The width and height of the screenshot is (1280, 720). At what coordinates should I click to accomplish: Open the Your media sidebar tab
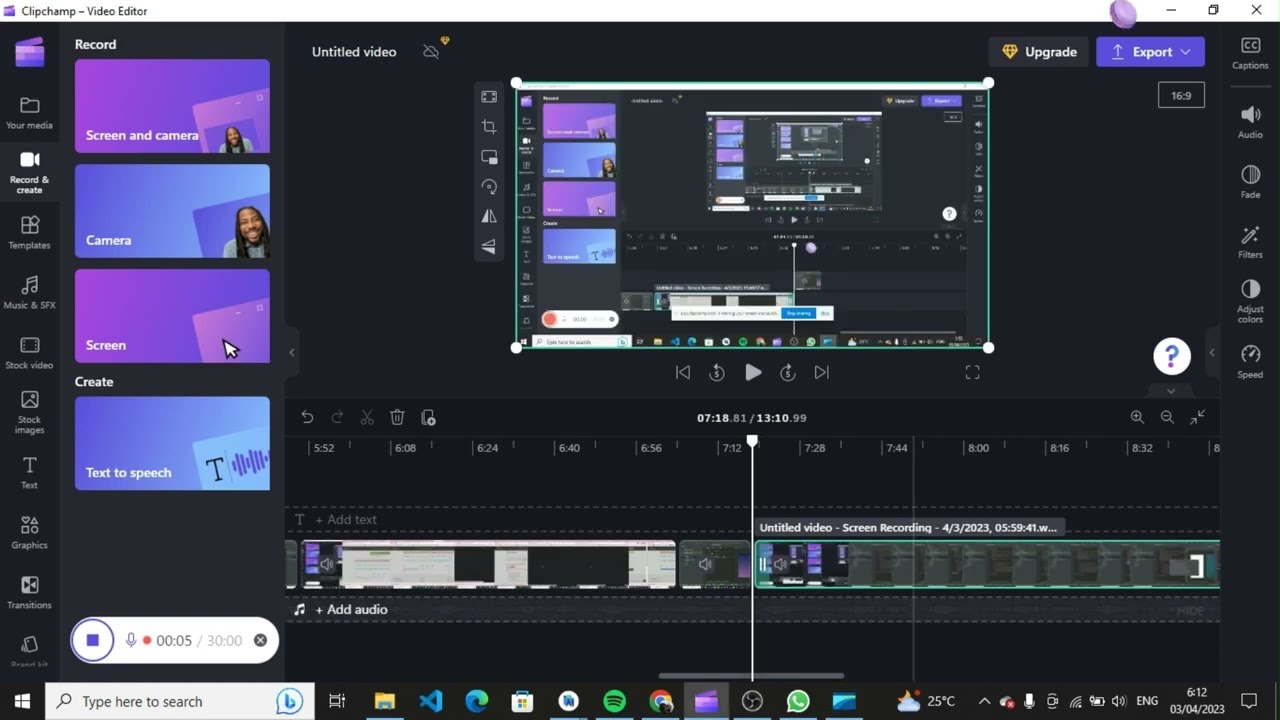point(29,113)
